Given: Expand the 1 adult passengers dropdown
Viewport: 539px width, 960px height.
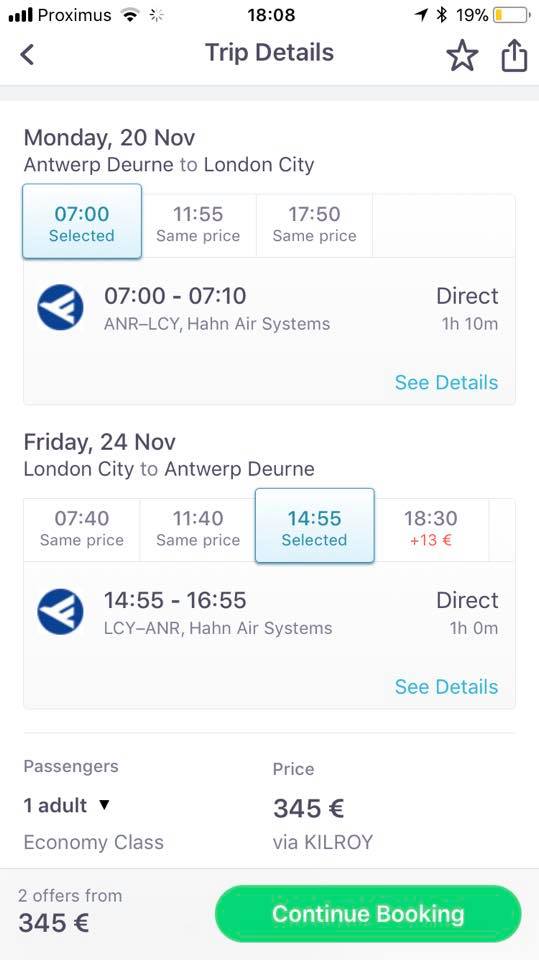Looking at the screenshot, I should coord(67,805).
